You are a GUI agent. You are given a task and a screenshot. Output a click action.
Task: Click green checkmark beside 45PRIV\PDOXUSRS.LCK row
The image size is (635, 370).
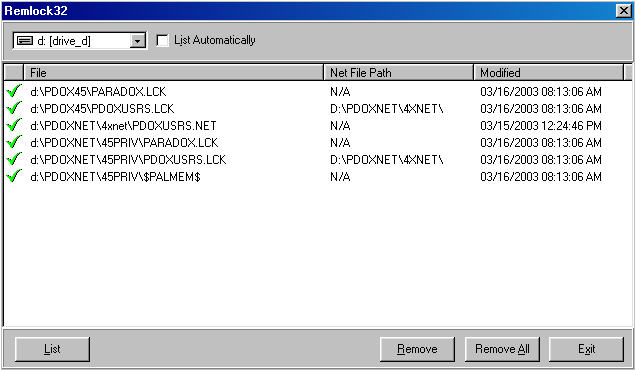click(x=14, y=159)
